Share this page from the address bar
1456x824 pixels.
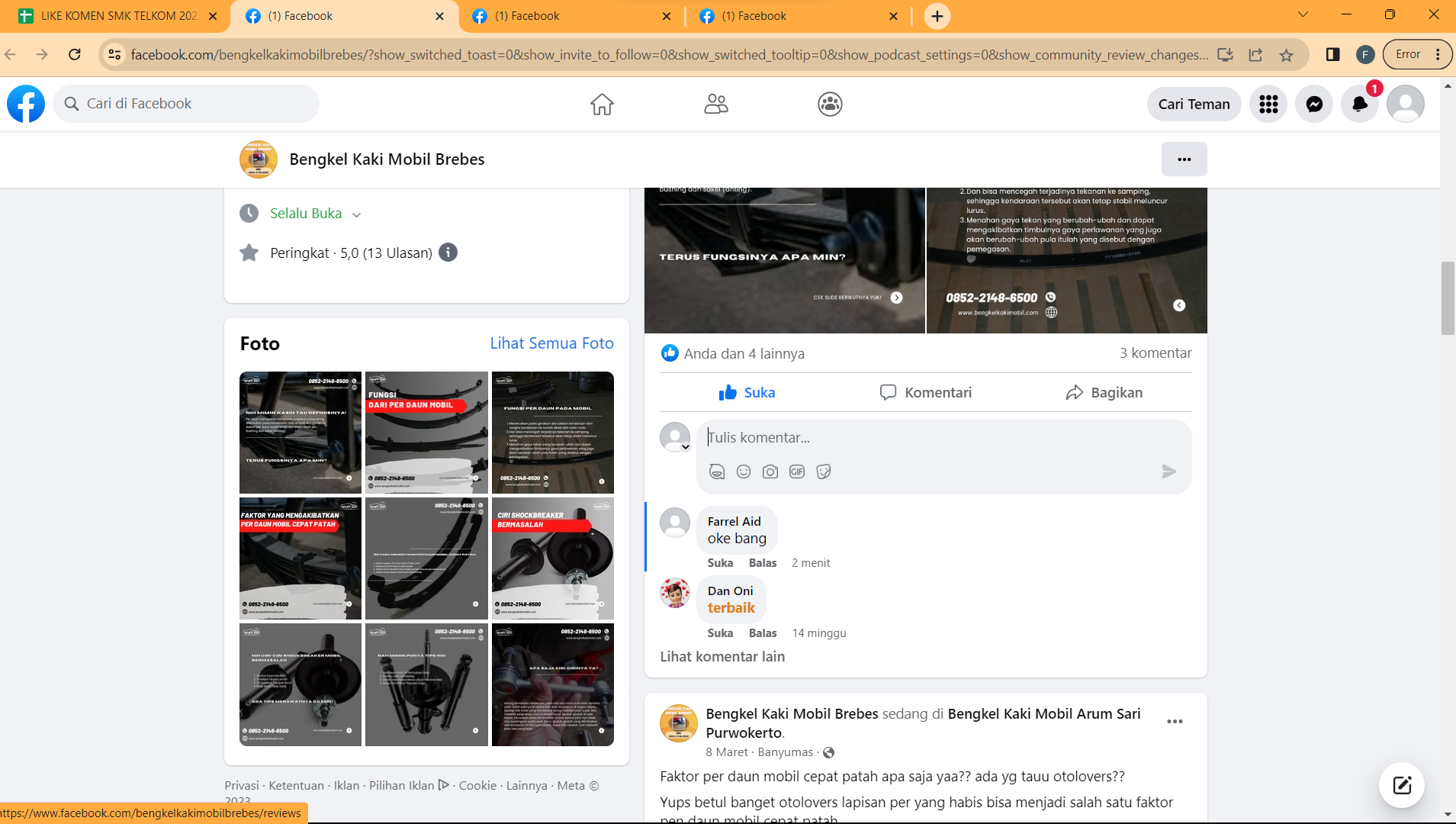(x=1255, y=54)
